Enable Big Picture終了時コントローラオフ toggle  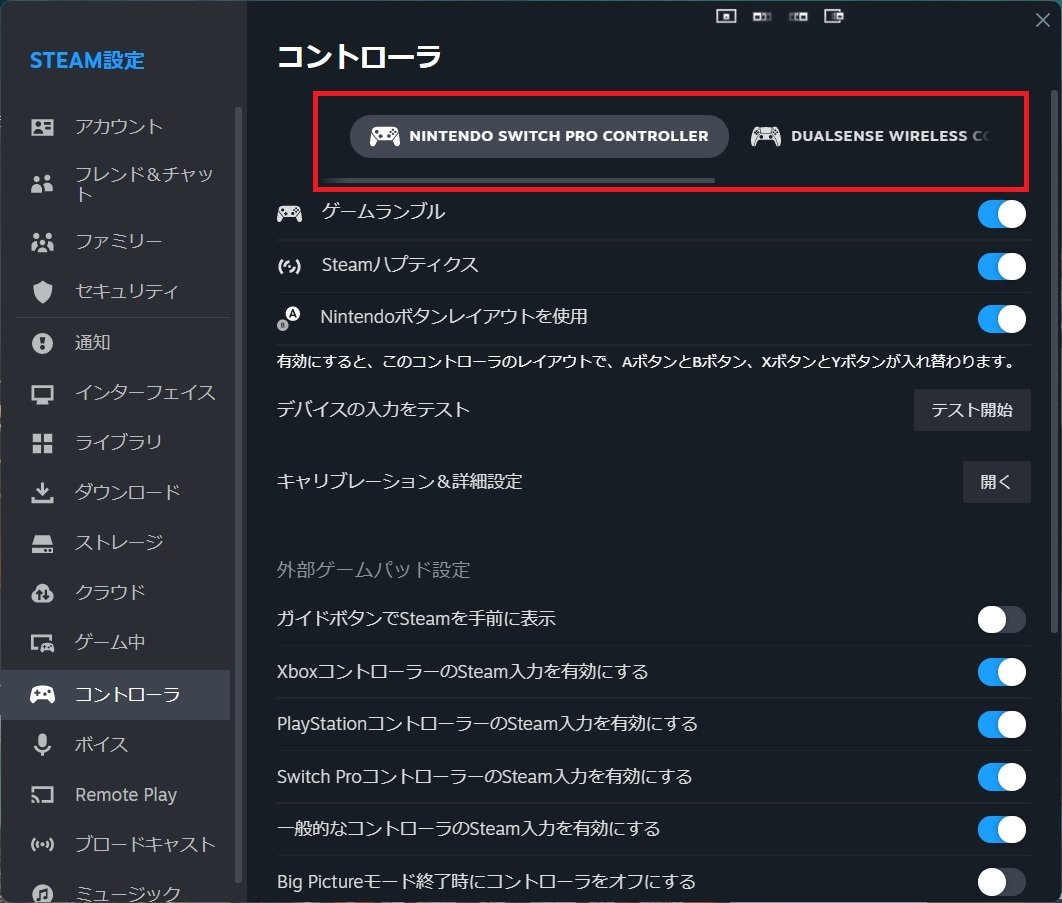(x=1001, y=882)
